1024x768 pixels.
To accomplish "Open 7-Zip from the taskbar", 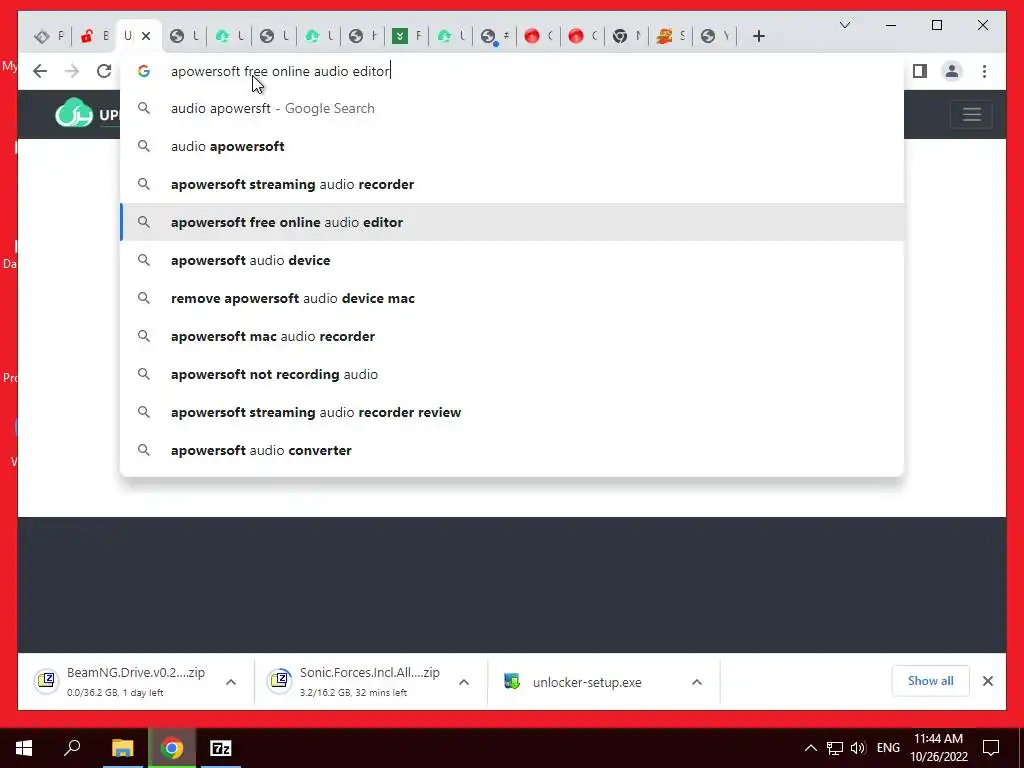I will click(221, 748).
